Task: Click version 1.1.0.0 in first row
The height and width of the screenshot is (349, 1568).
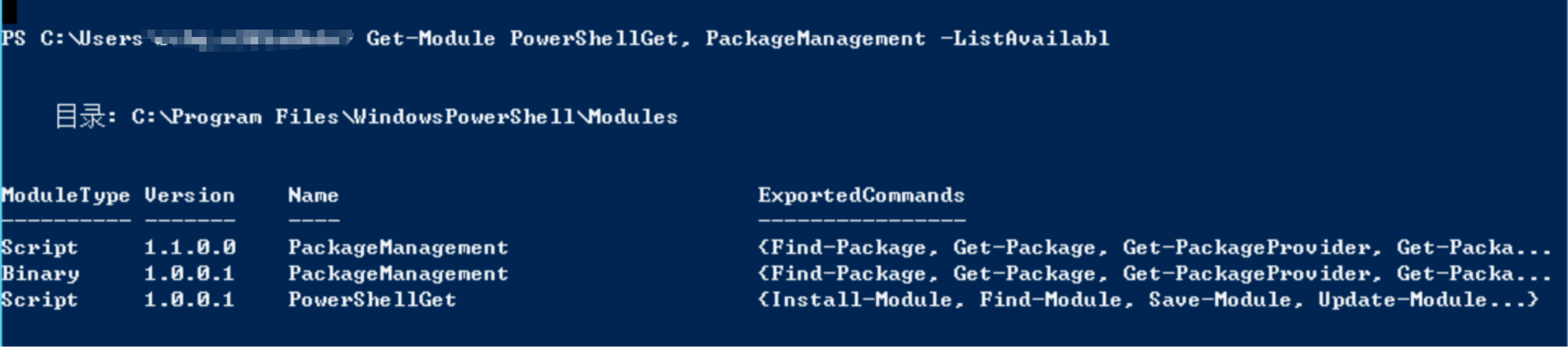Action: click(189, 247)
